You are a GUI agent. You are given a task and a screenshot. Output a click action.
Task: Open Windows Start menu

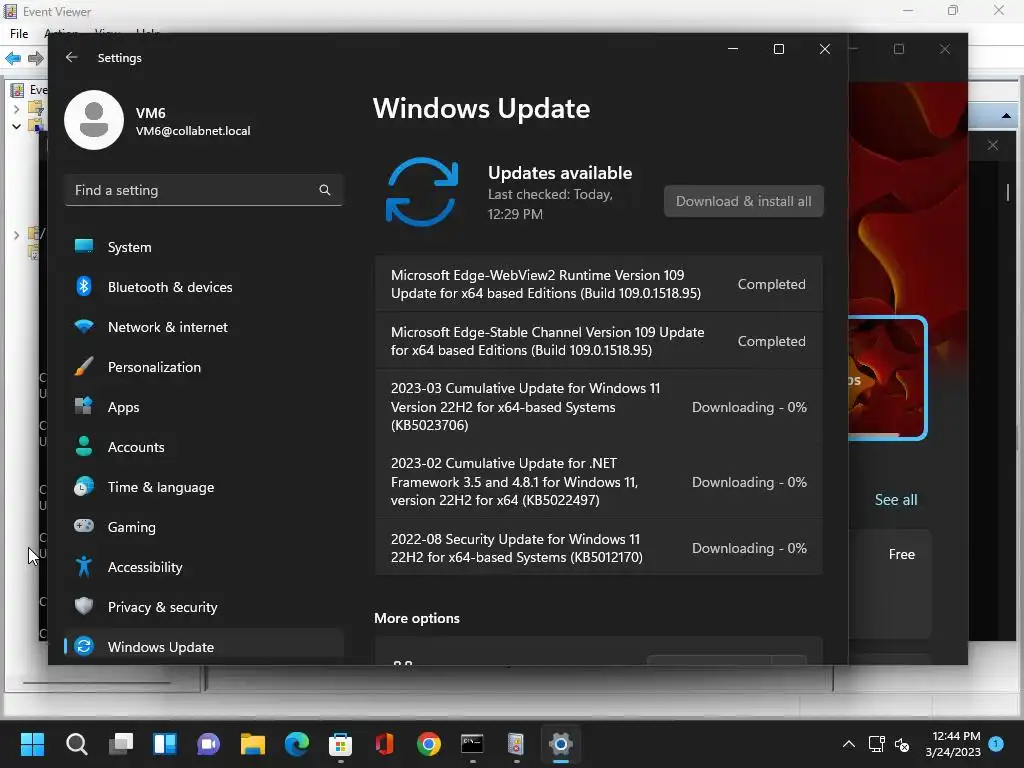32,744
